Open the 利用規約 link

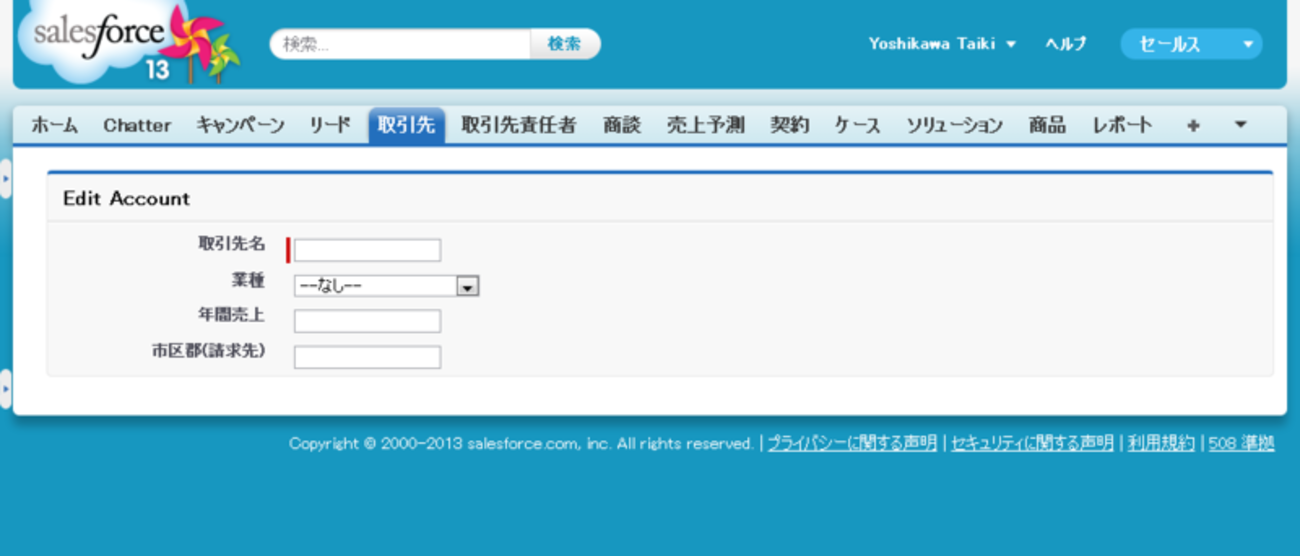[x=1161, y=443]
